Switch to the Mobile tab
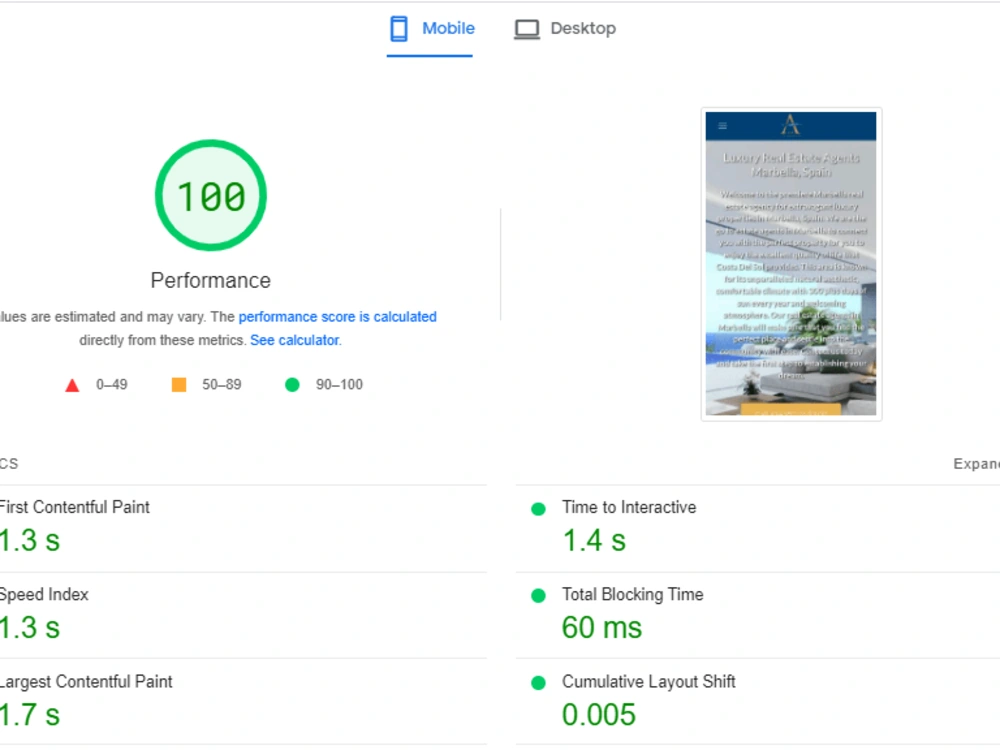The width and height of the screenshot is (1000, 750). (430, 29)
